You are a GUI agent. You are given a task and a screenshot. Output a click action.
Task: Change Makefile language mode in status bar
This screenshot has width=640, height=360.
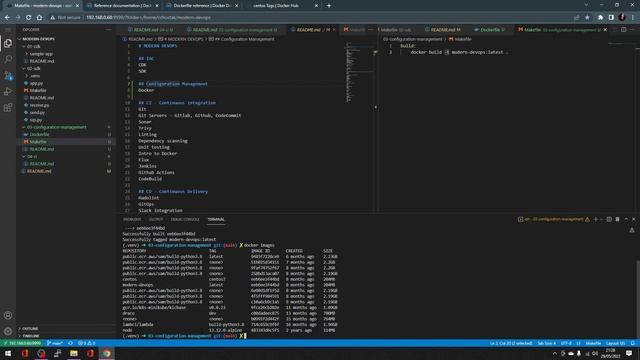coord(593,343)
